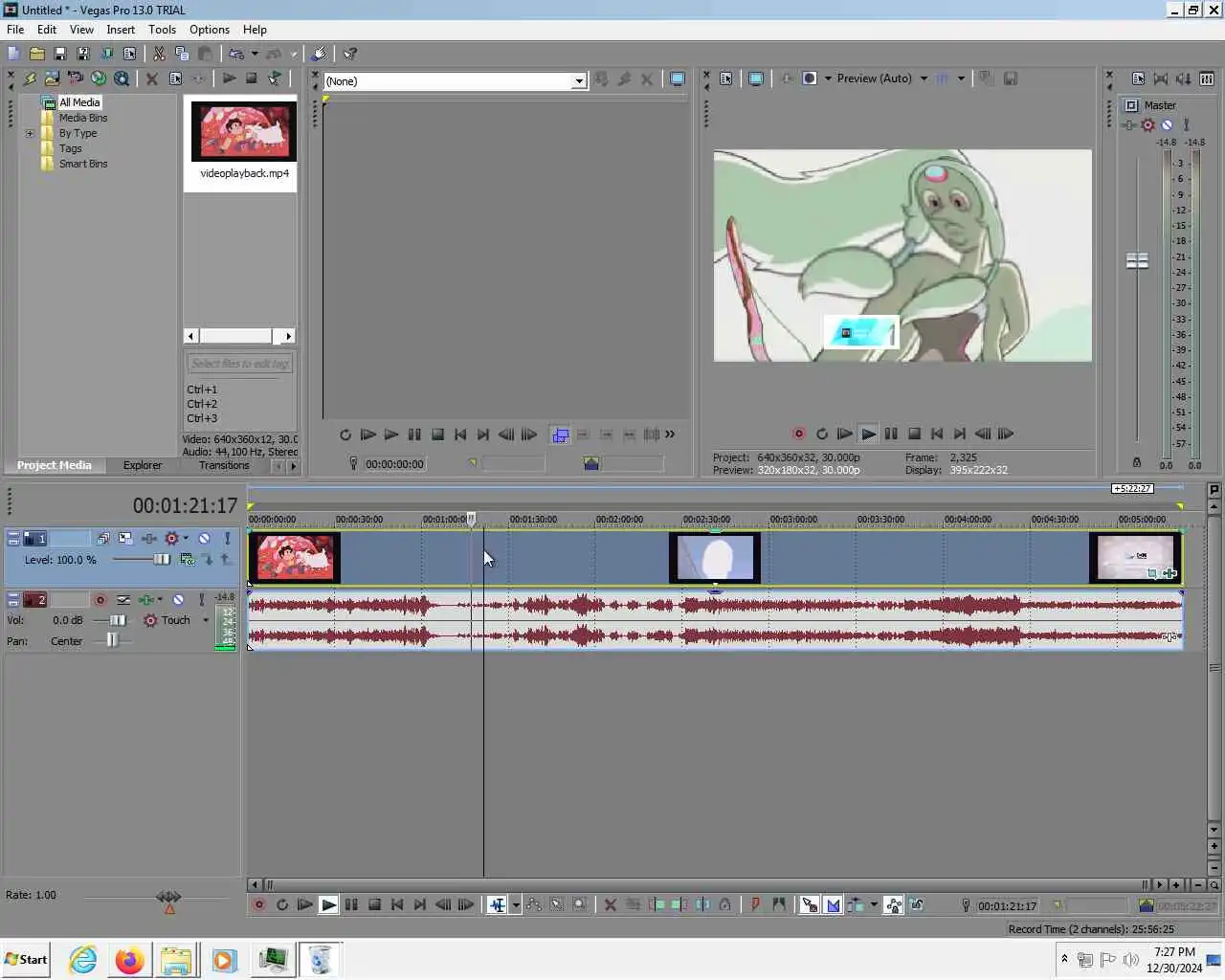Start preview playback in Project Media toolbar
Viewport: 1225px width, 980px height.
229,78
